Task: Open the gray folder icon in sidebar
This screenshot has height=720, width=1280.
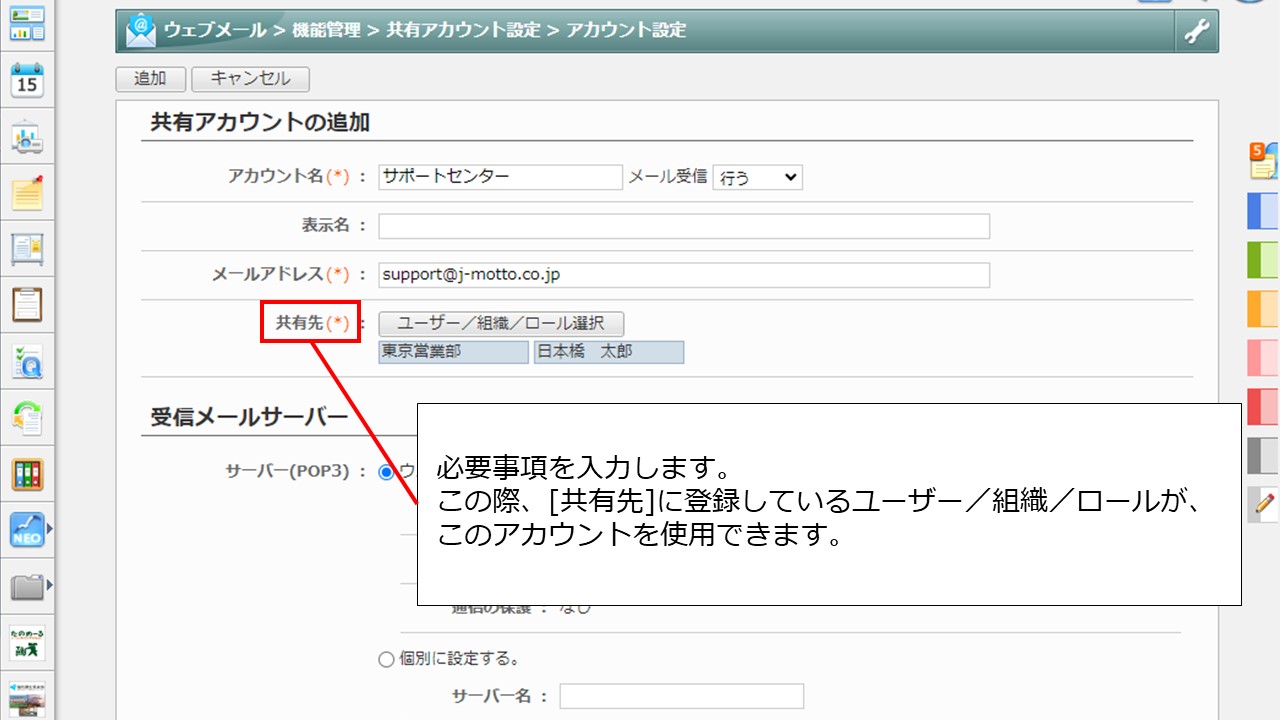Action: pos(26,586)
